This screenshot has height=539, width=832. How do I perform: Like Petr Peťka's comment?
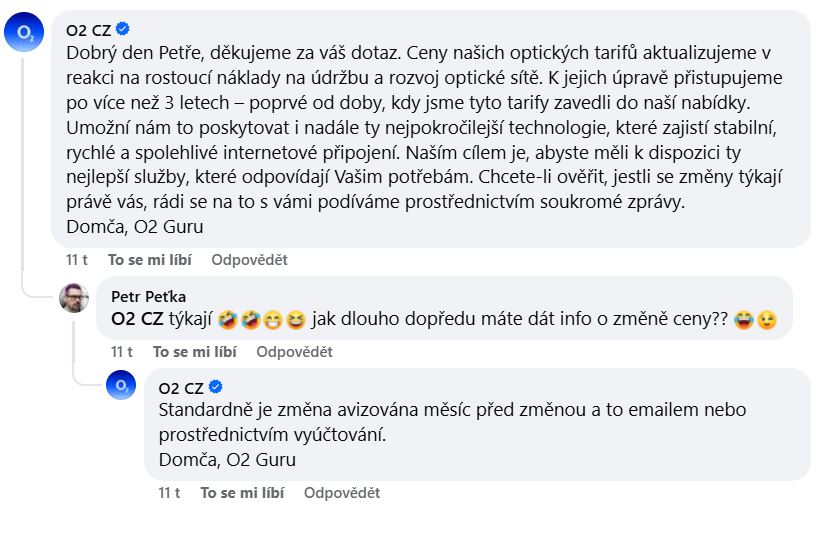point(194,352)
